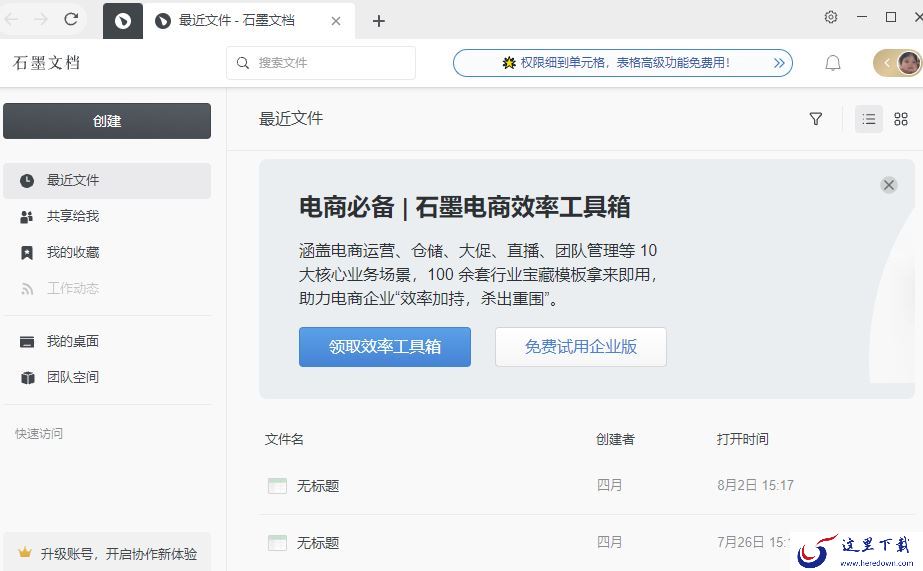Click the cube icon beside 团队空间
This screenshot has width=923, height=571.
tap(28, 378)
